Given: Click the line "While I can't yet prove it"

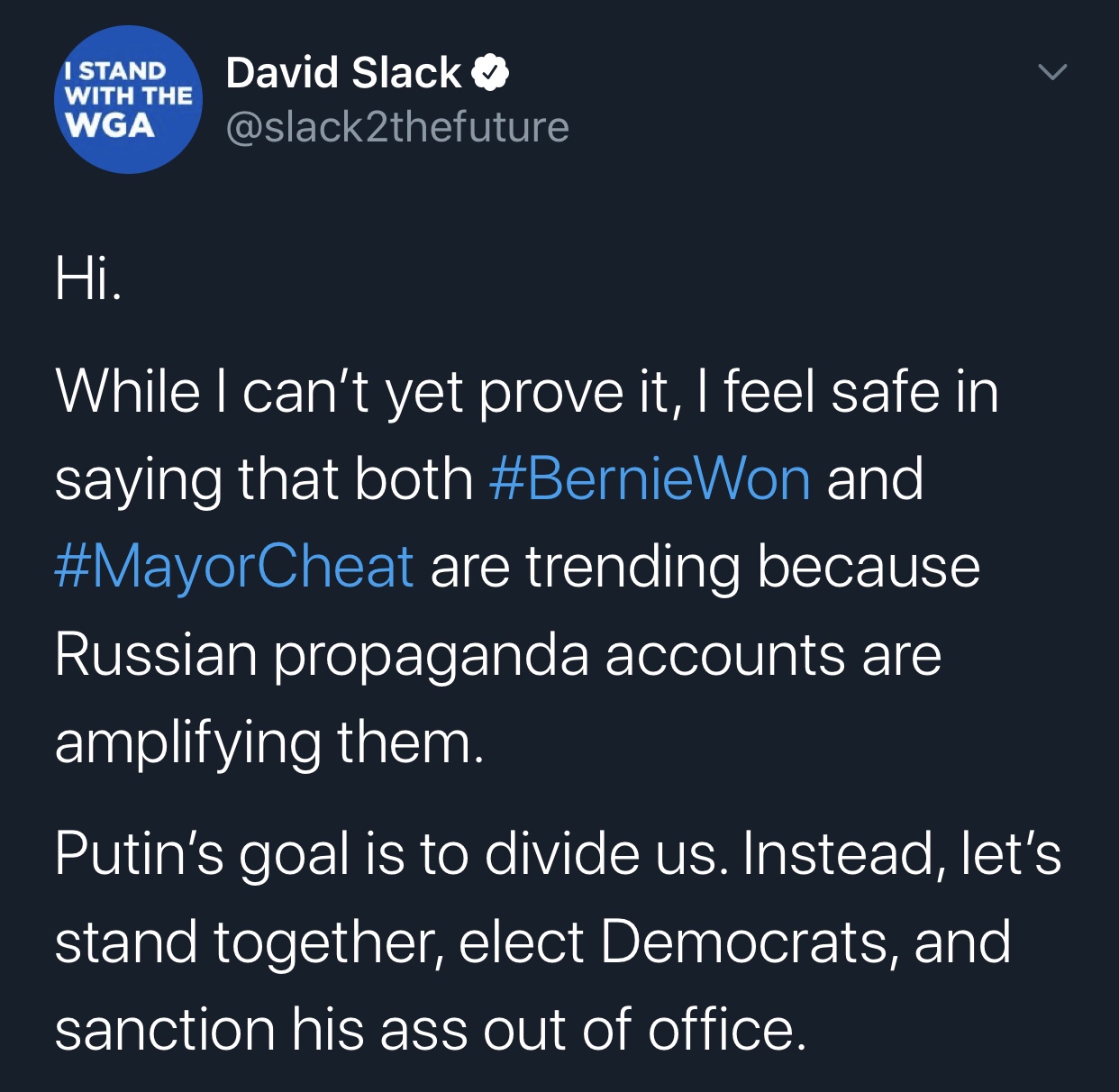Looking at the screenshot, I should [x=360, y=392].
